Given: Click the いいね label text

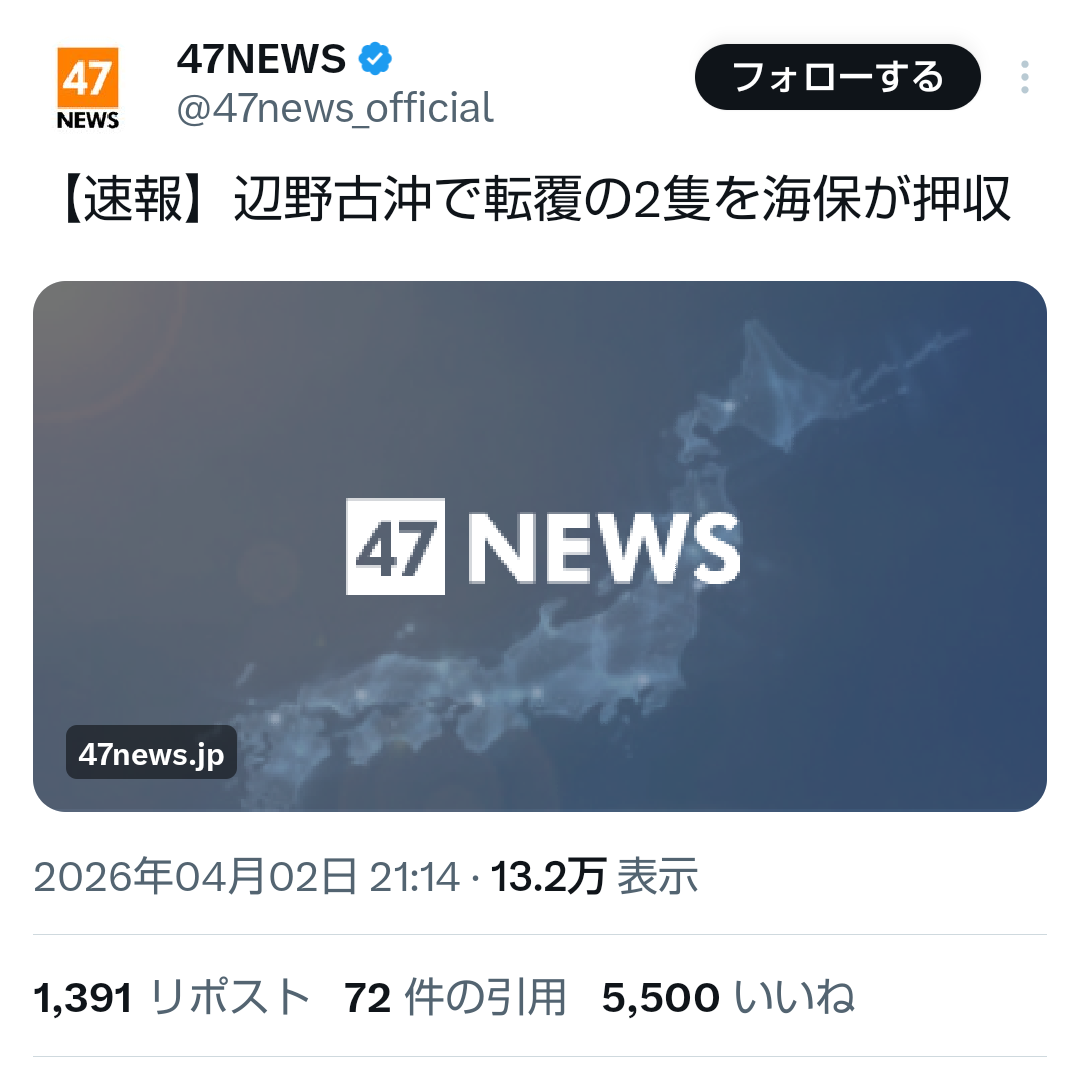Looking at the screenshot, I should 795,997.
